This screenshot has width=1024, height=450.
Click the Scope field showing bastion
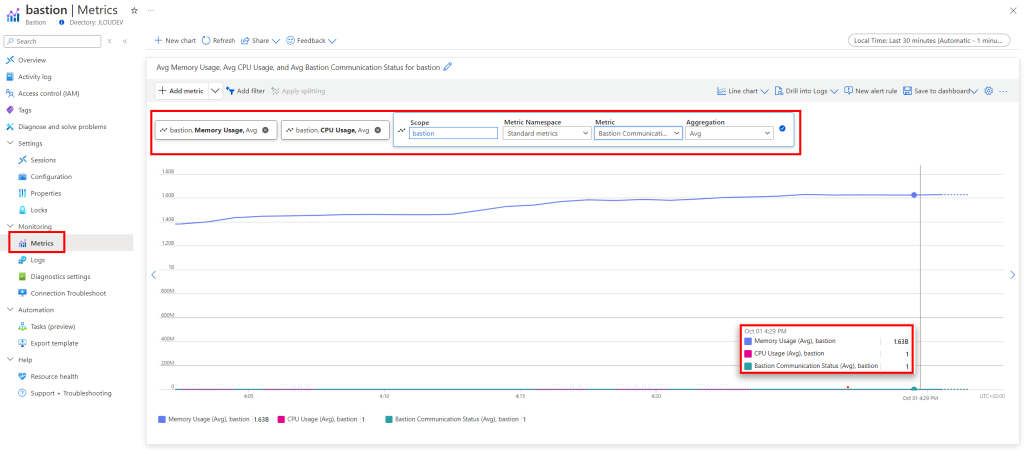tap(453, 133)
